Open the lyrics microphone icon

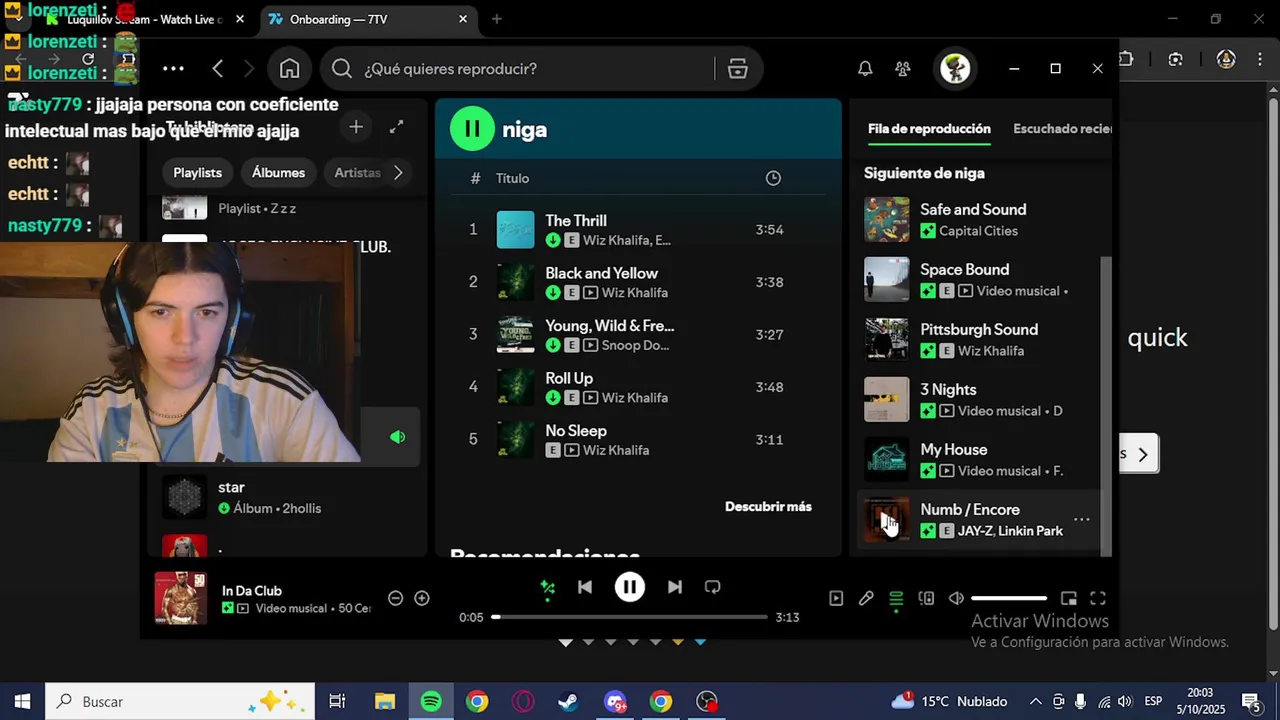coord(866,598)
